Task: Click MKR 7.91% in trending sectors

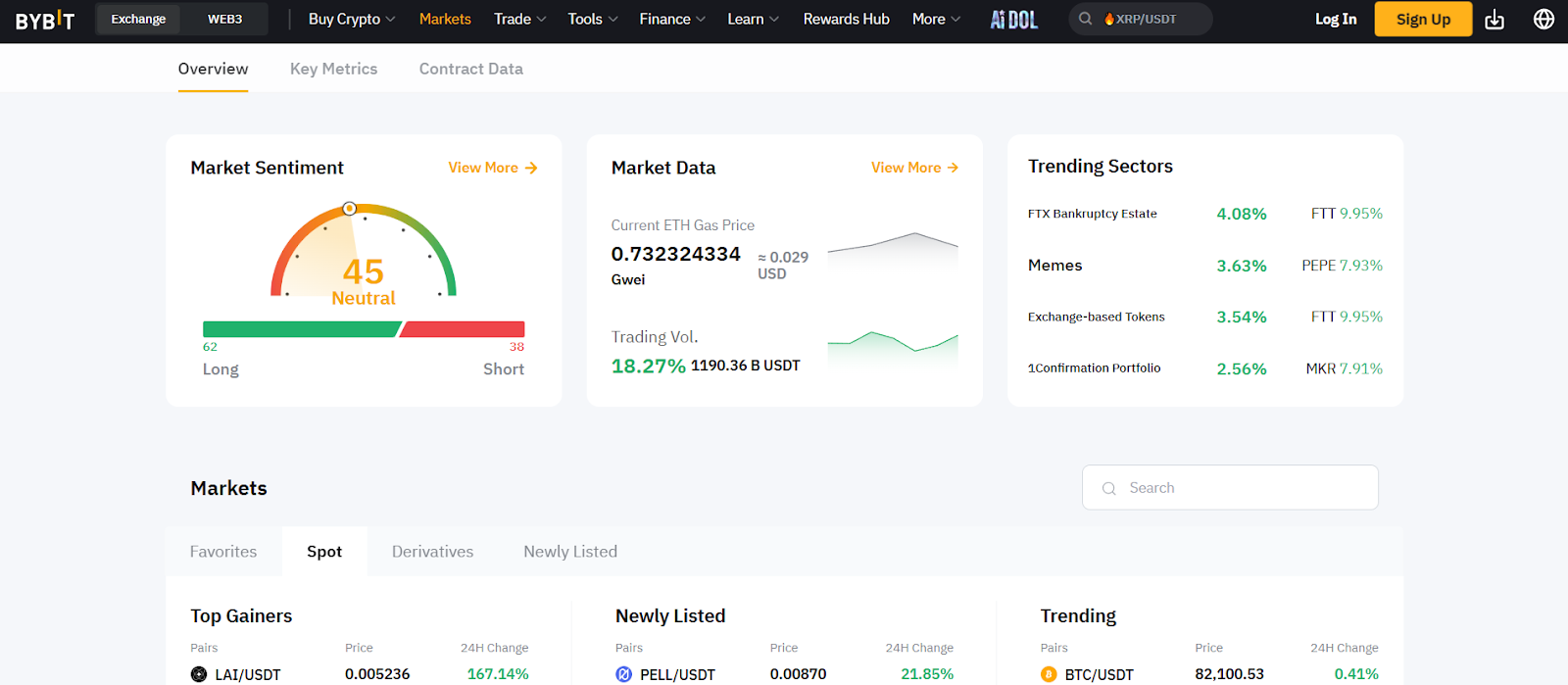Action: (x=1344, y=368)
